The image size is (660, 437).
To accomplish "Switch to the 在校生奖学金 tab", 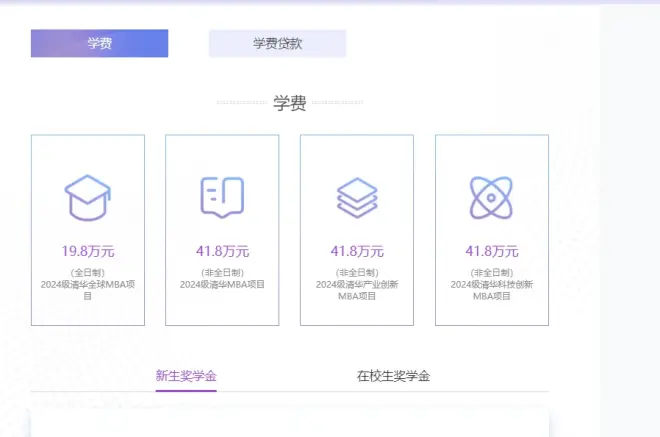I will (393, 376).
